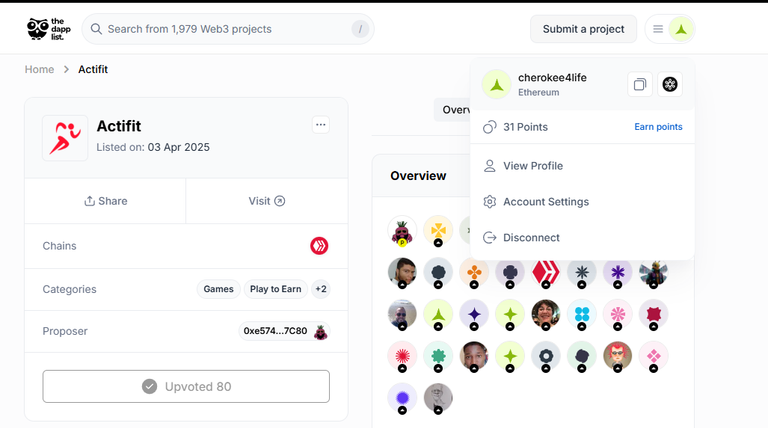Open the hamburger account menu in header

coord(658,29)
